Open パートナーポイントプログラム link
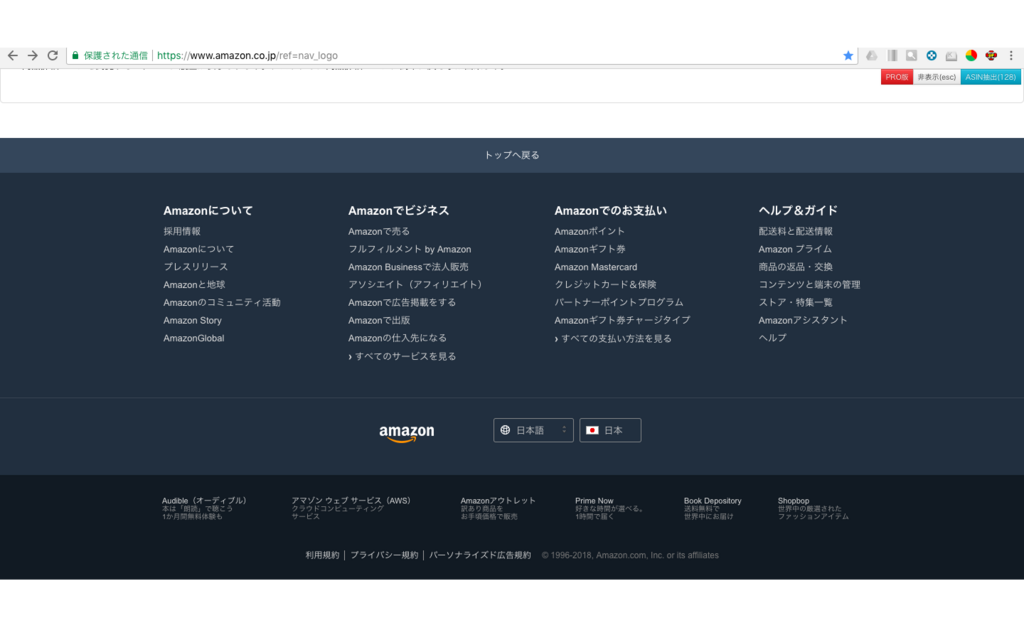Viewport: 1024px width, 640px height. [619, 302]
